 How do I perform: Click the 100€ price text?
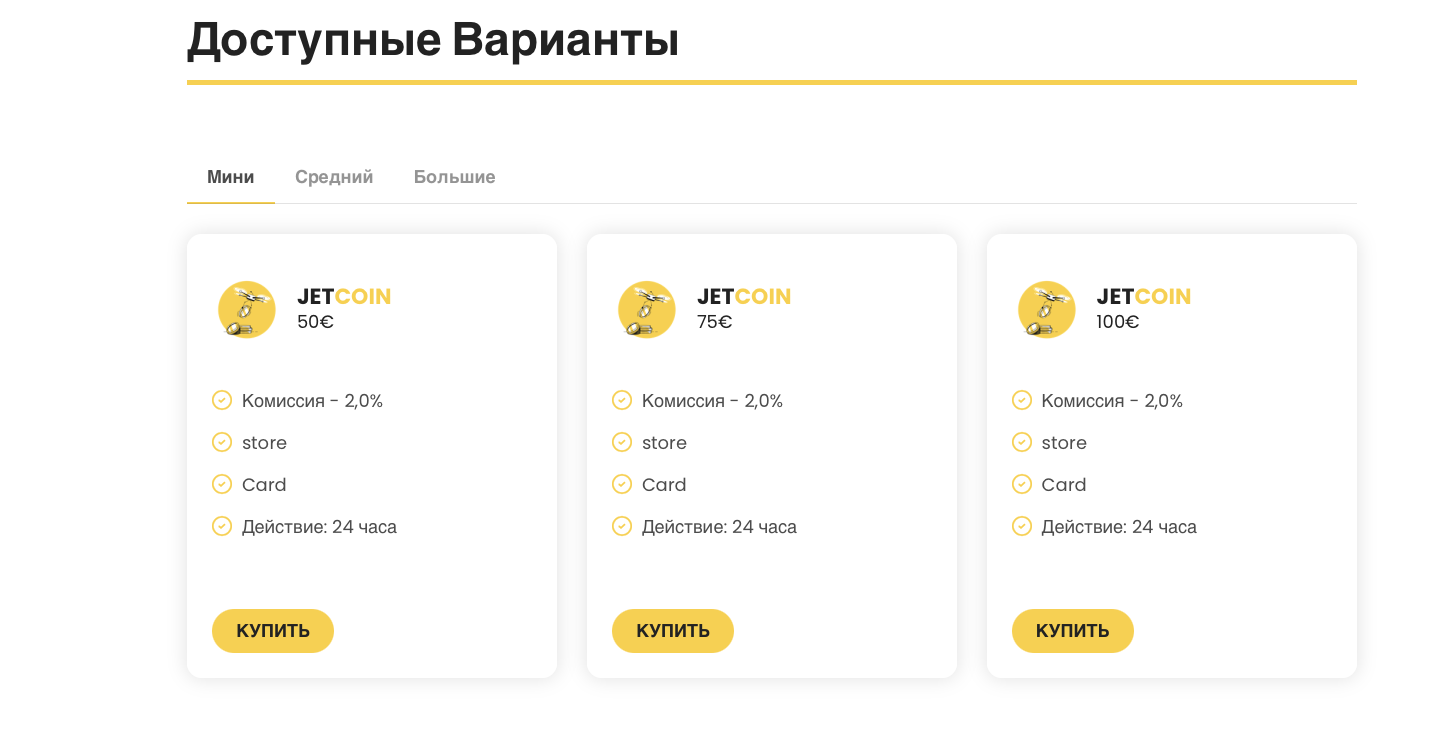tap(1118, 322)
